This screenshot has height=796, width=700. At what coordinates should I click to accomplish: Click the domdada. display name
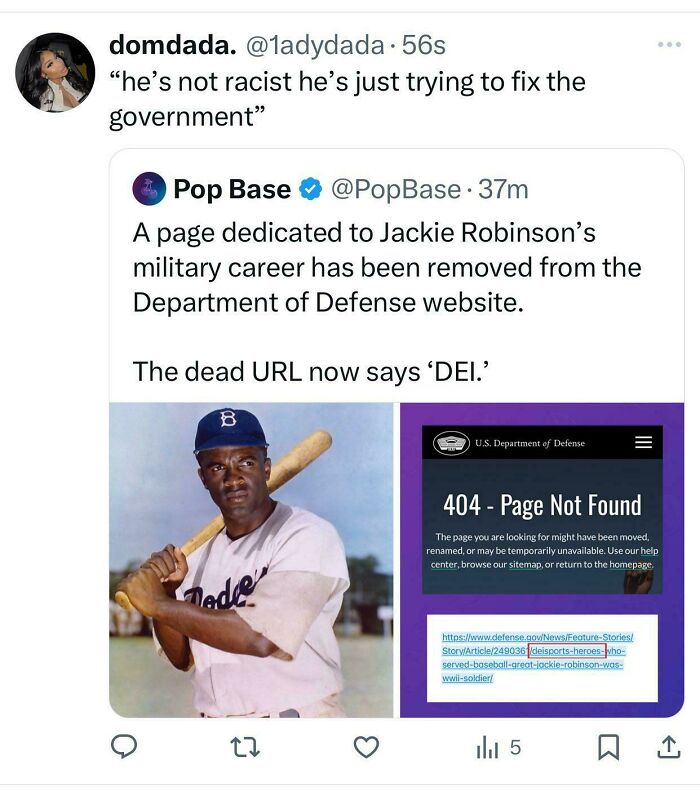[172, 45]
